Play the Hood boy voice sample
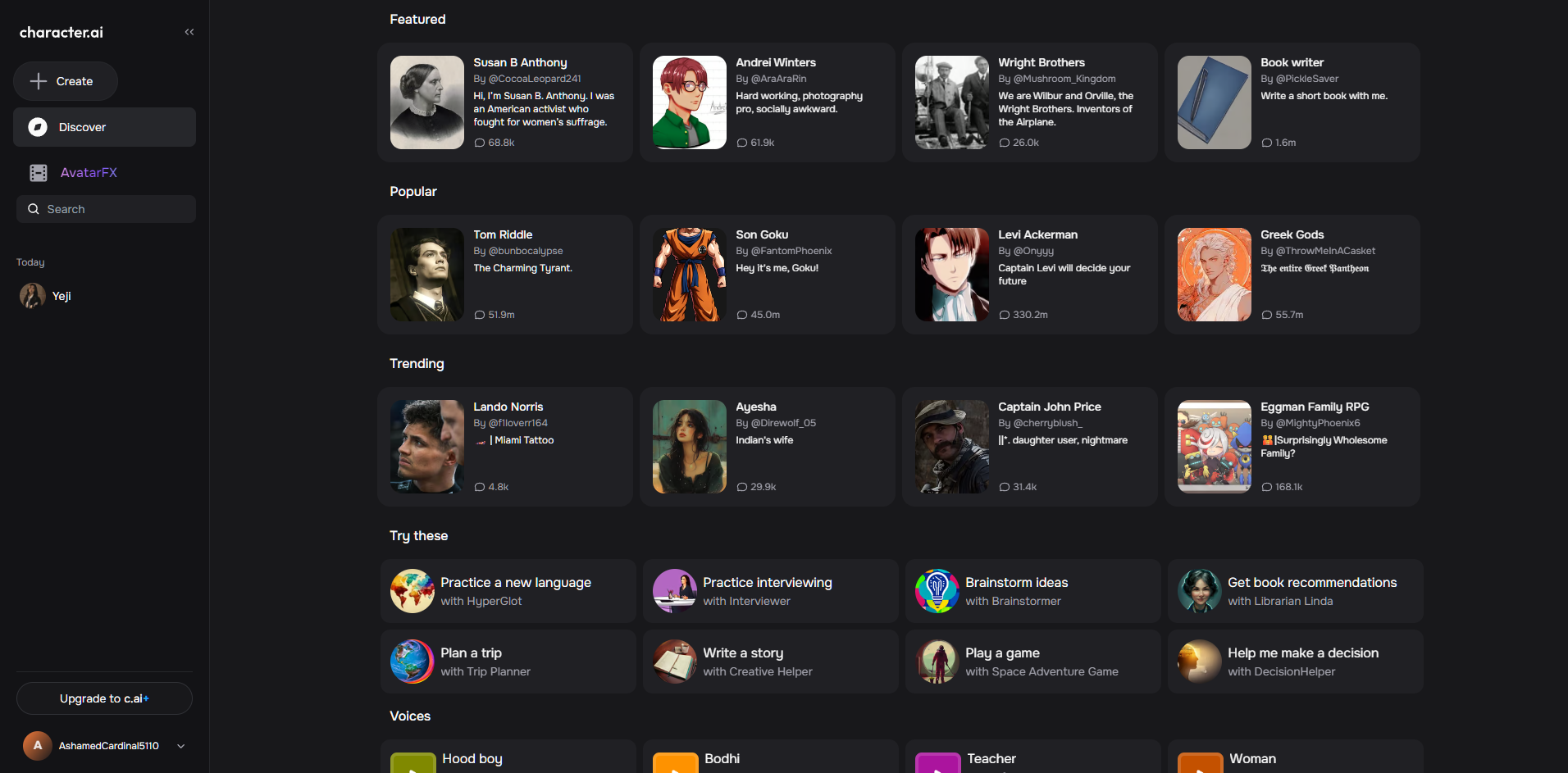 pos(413,764)
